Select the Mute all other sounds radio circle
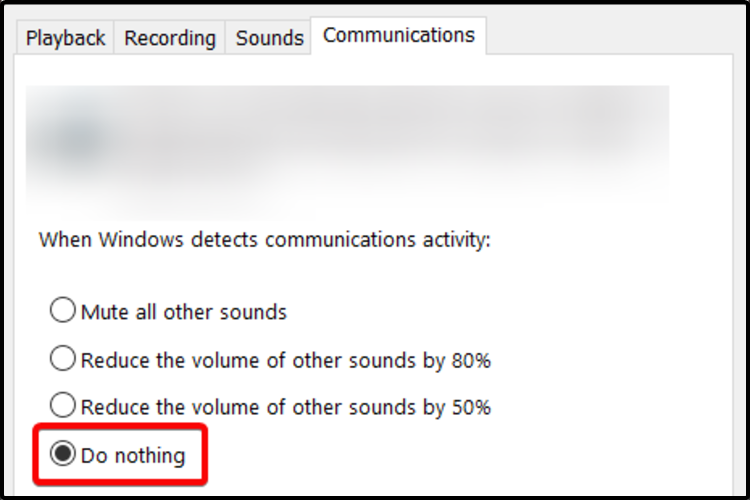 pyautogui.click(x=63, y=311)
